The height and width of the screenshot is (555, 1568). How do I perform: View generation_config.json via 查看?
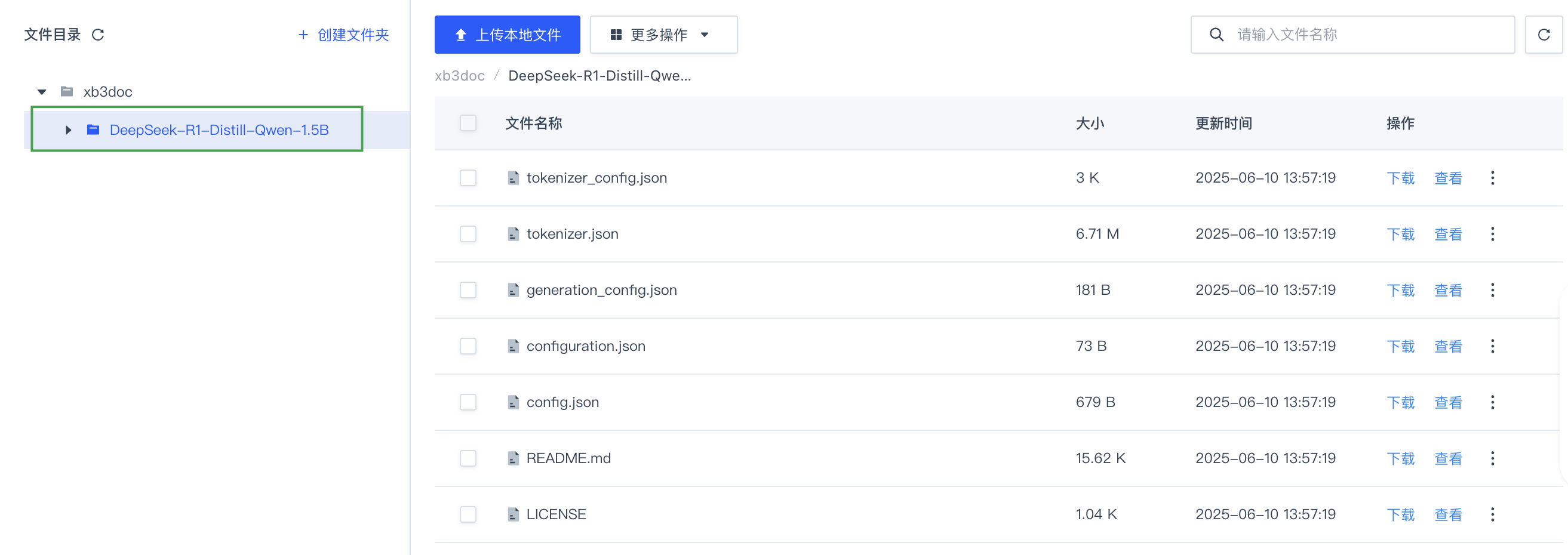(1448, 289)
